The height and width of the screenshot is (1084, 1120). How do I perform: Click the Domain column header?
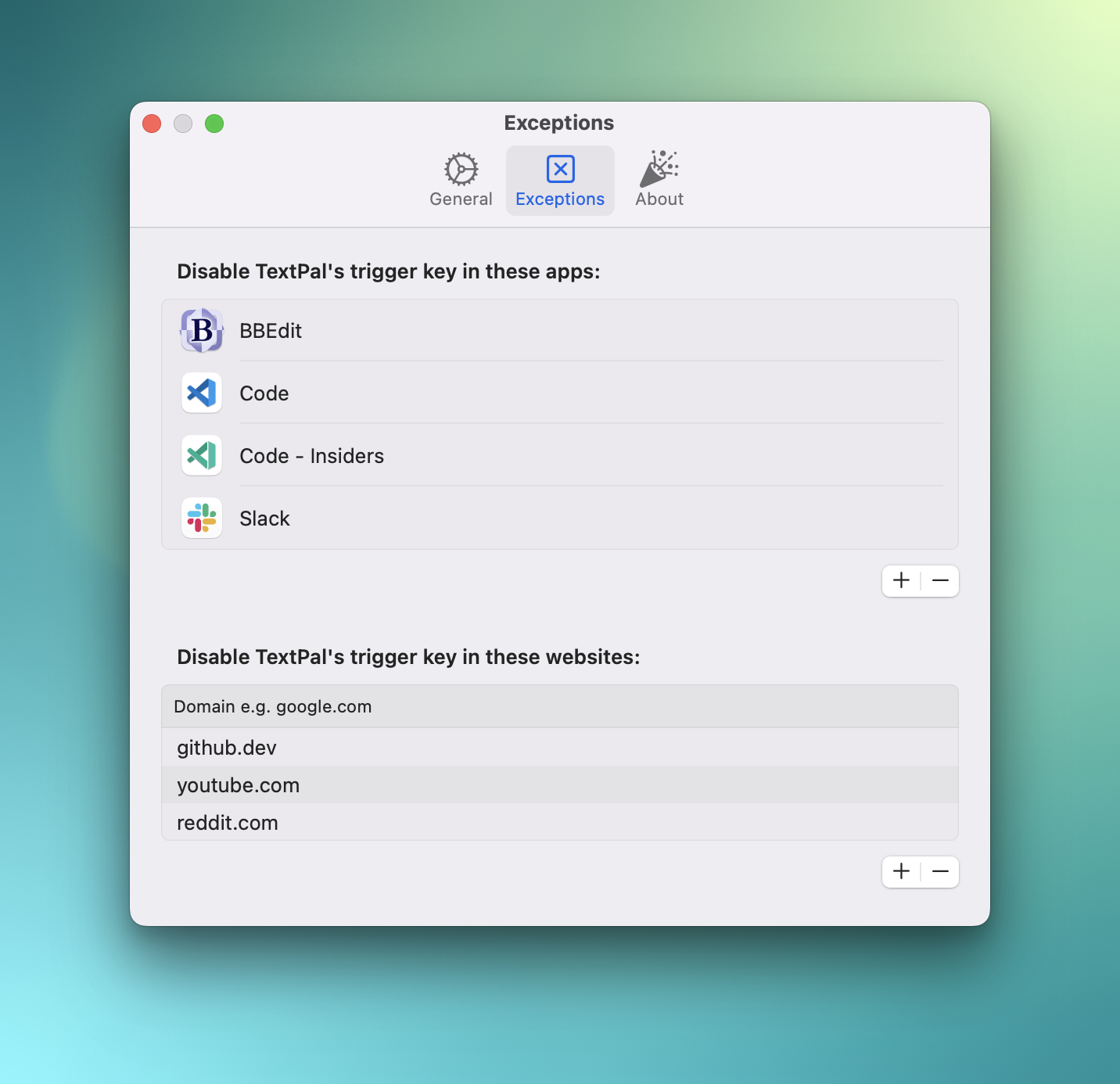click(x=273, y=707)
